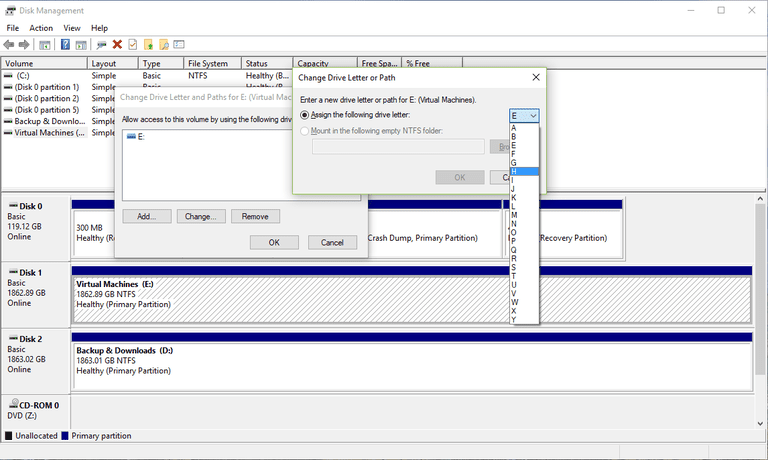The height and width of the screenshot is (460, 768).
Task: Click the drive connection icon left of the red X
Action: click(101, 45)
